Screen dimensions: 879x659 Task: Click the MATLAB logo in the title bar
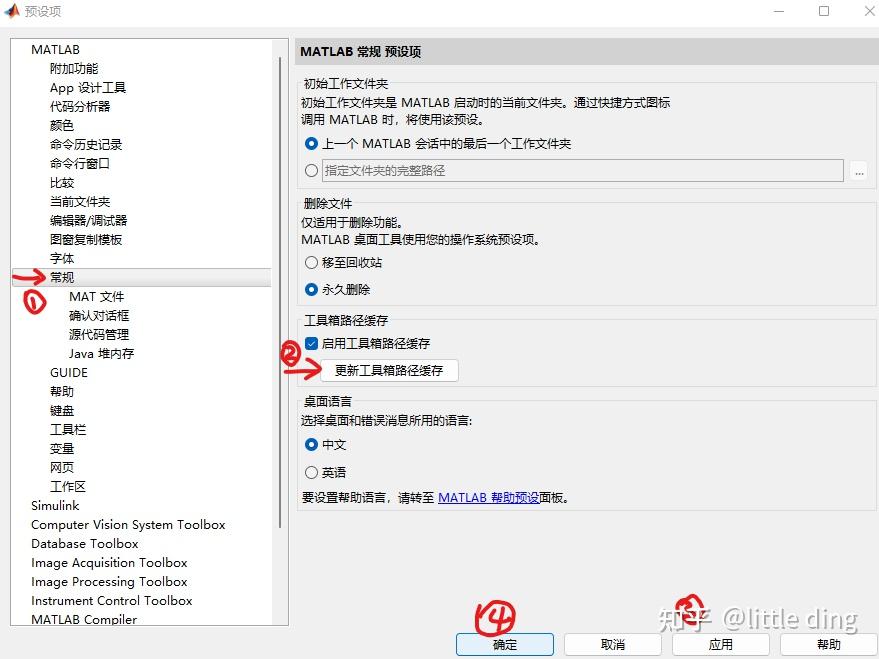pos(12,12)
